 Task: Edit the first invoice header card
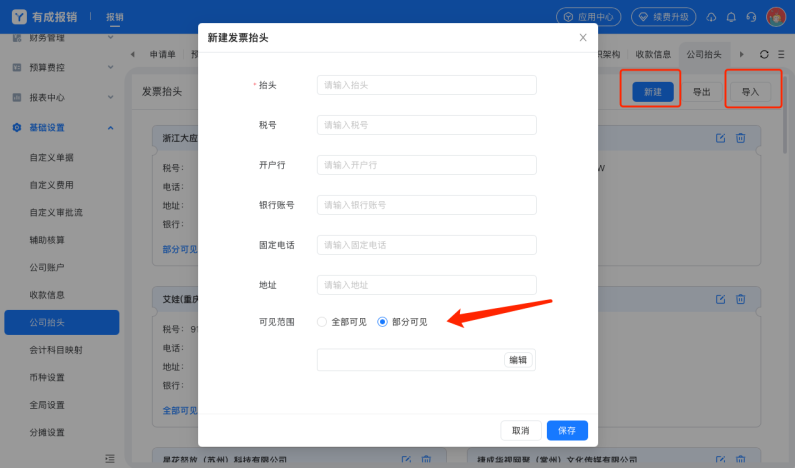pyautogui.click(x=720, y=138)
